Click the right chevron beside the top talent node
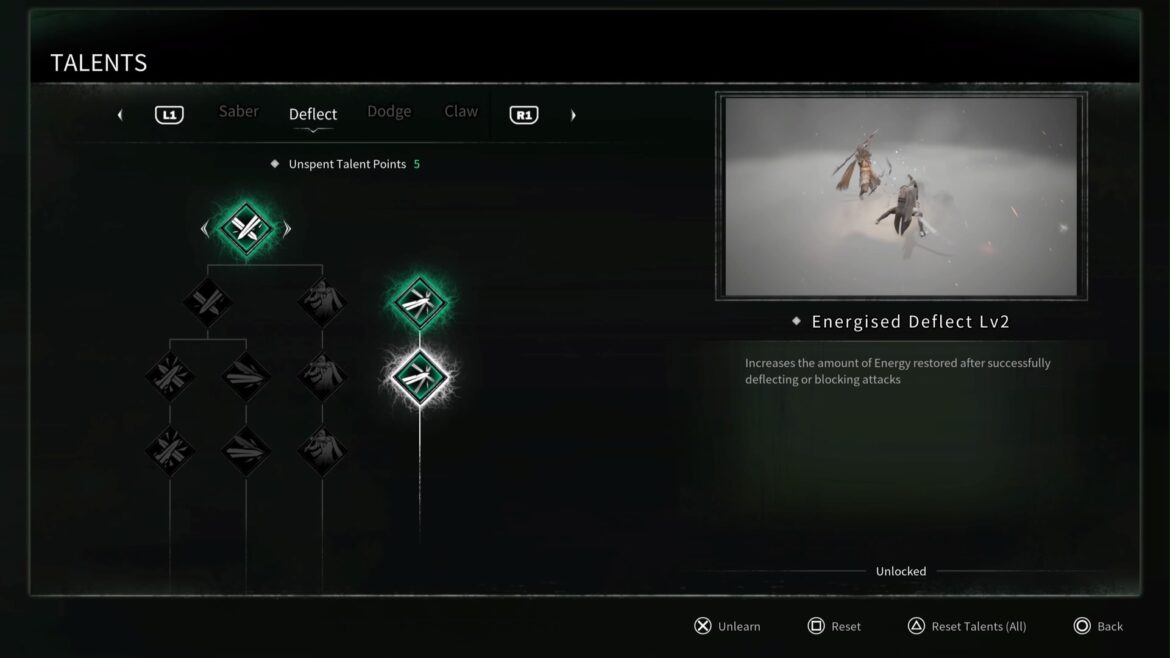This screenshot has width=1170, height=658. pos(287,229)
